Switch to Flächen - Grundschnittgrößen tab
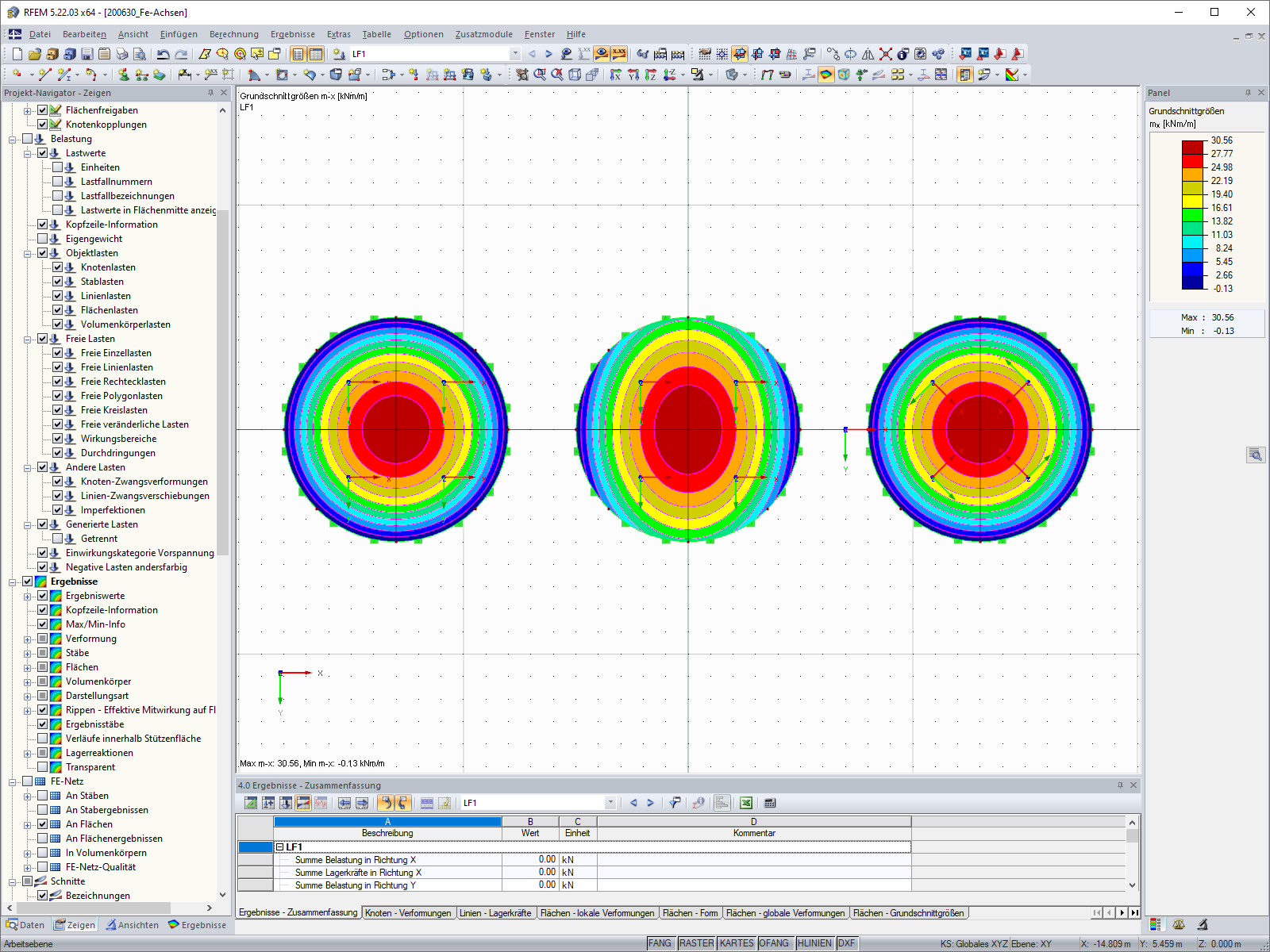Image resolution: width=1270 pixels, height=952 pixels. 908,913
